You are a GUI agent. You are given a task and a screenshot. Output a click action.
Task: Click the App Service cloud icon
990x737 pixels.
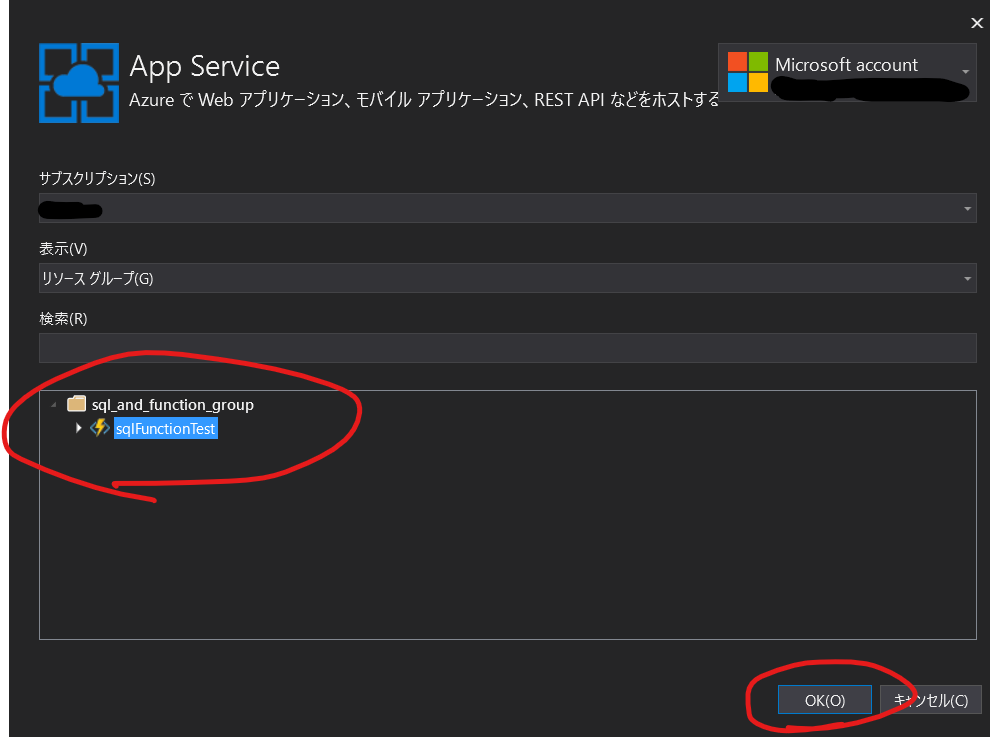click(79, 83)
